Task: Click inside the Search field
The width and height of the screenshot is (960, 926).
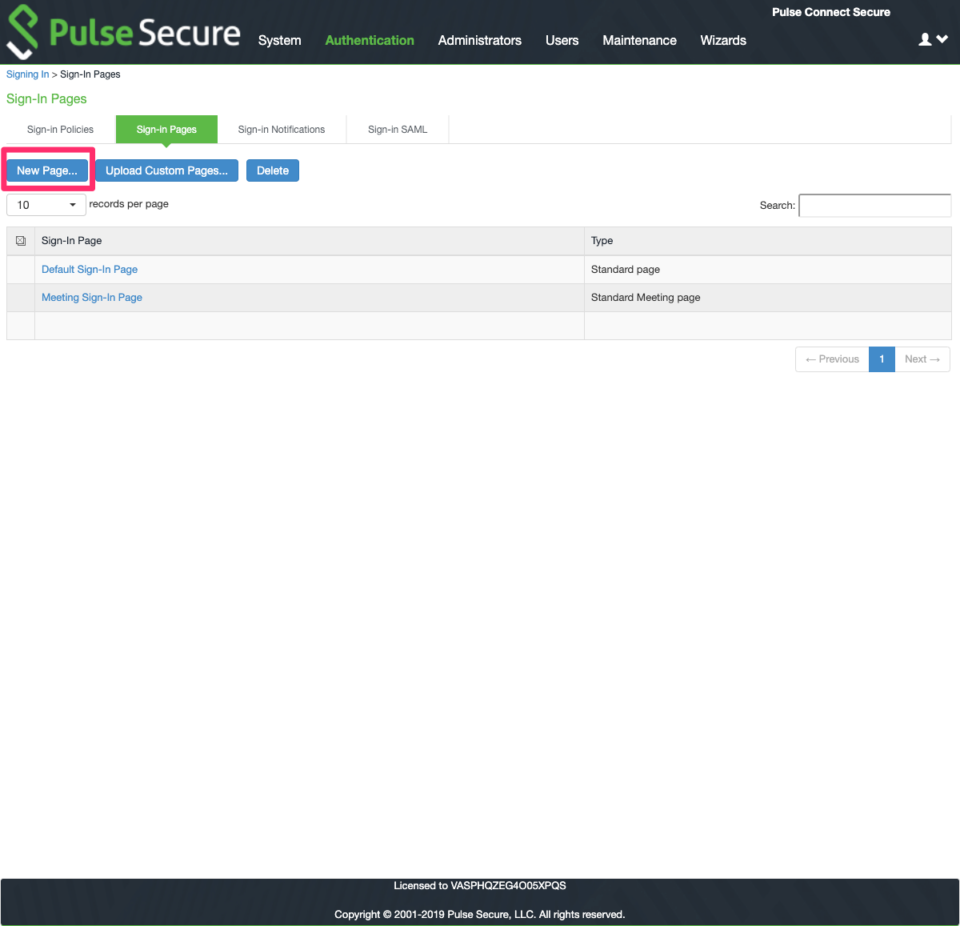Action: click(874, 205)
